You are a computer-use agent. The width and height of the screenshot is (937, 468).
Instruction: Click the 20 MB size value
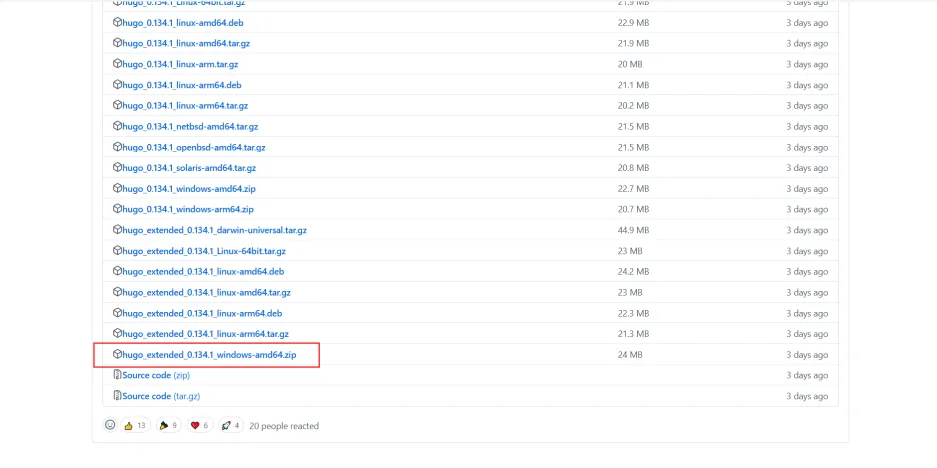pos(630,64)
